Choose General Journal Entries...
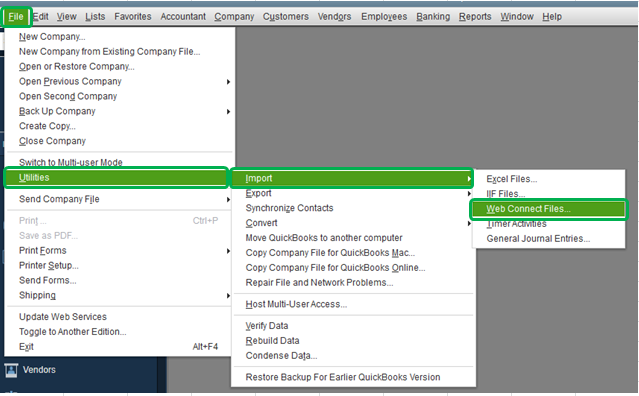Viewport: 639px width, 396px height. [x=549, y=239]
